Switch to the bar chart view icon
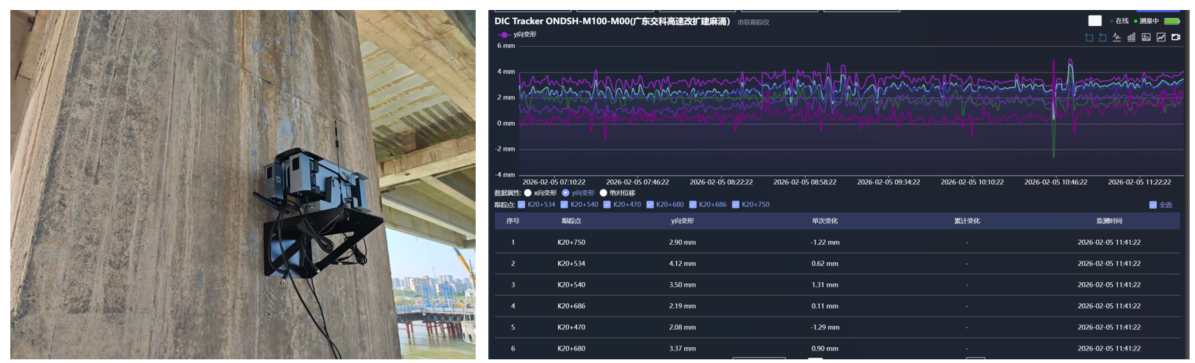The width and height of the screenshot is (1195, 363). pos(1131,37)
